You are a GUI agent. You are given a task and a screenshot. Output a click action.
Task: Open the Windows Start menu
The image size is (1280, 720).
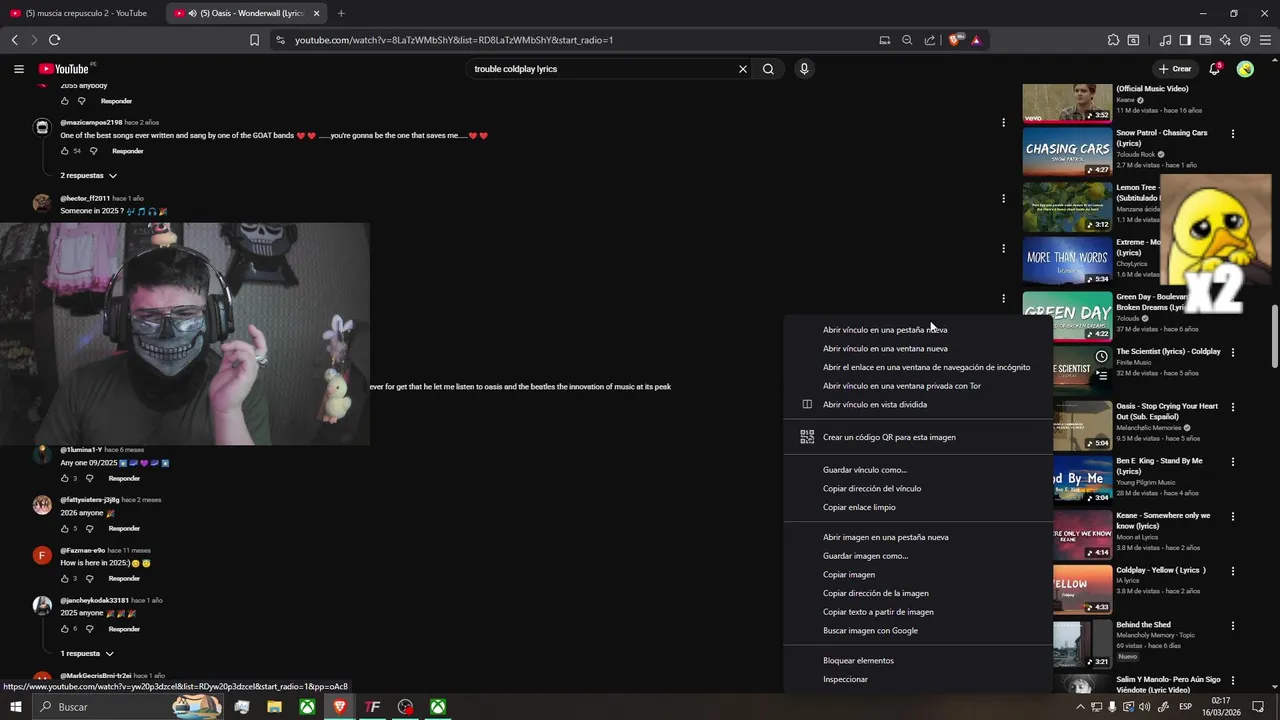[16, 707]
